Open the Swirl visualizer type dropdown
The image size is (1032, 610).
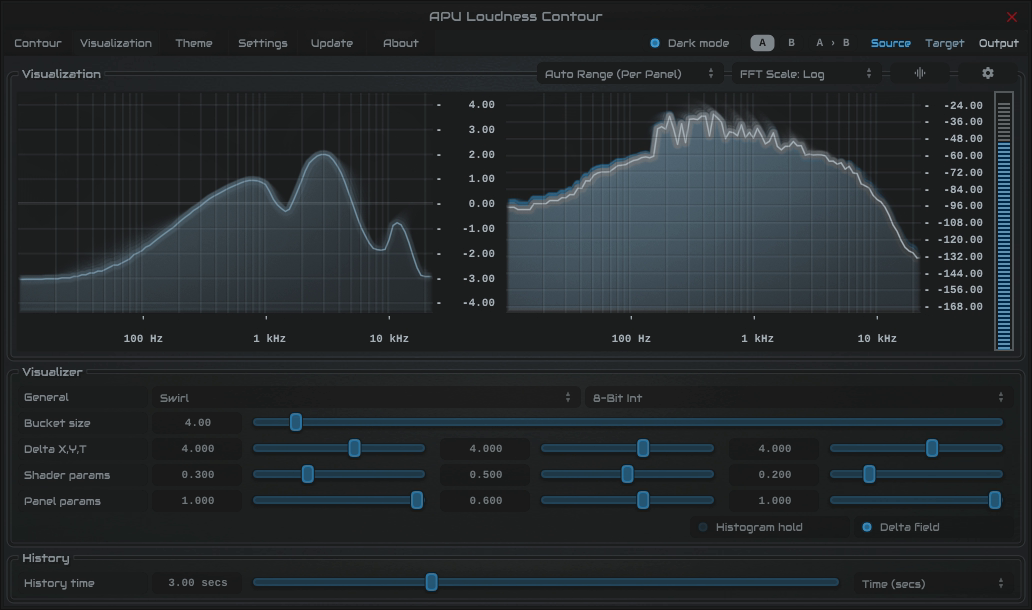tap(365, 397)
